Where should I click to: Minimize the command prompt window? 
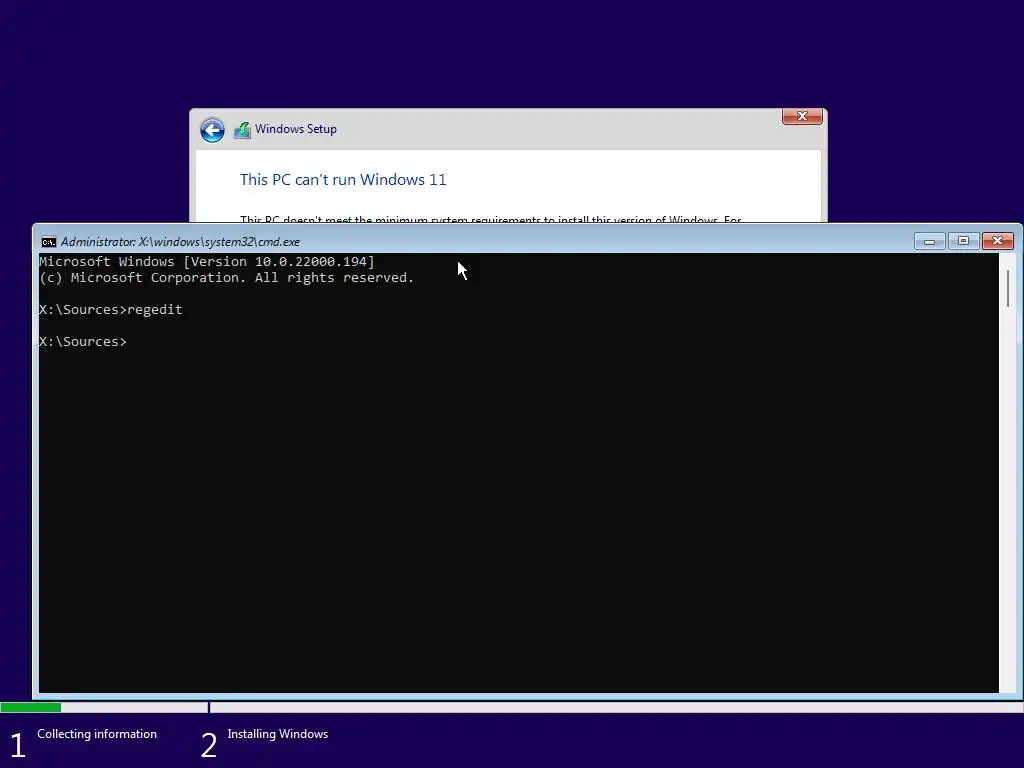coord(929,241)
